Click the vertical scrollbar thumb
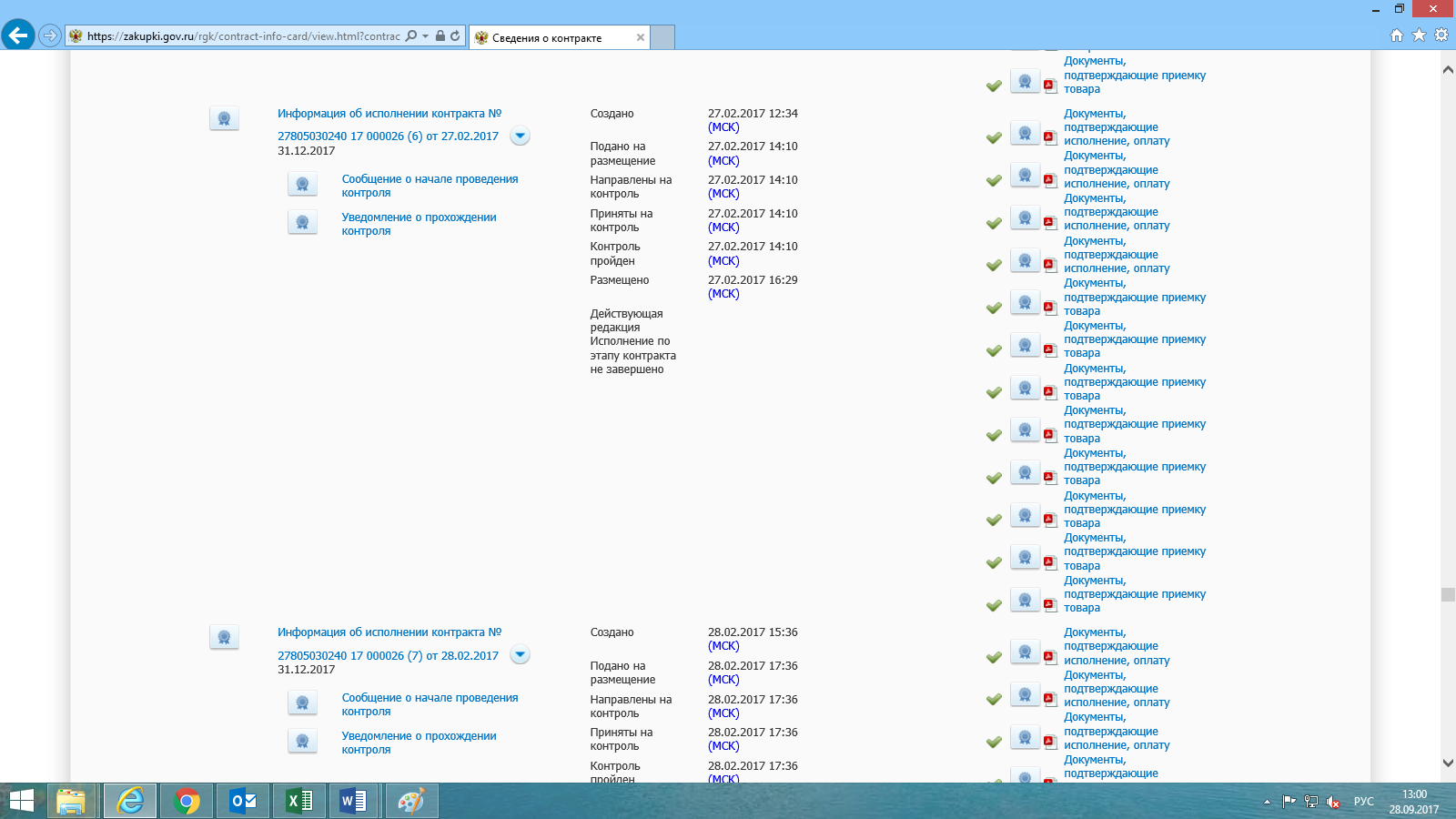This screenshot has width=1456, height=819. [1447, 594]
